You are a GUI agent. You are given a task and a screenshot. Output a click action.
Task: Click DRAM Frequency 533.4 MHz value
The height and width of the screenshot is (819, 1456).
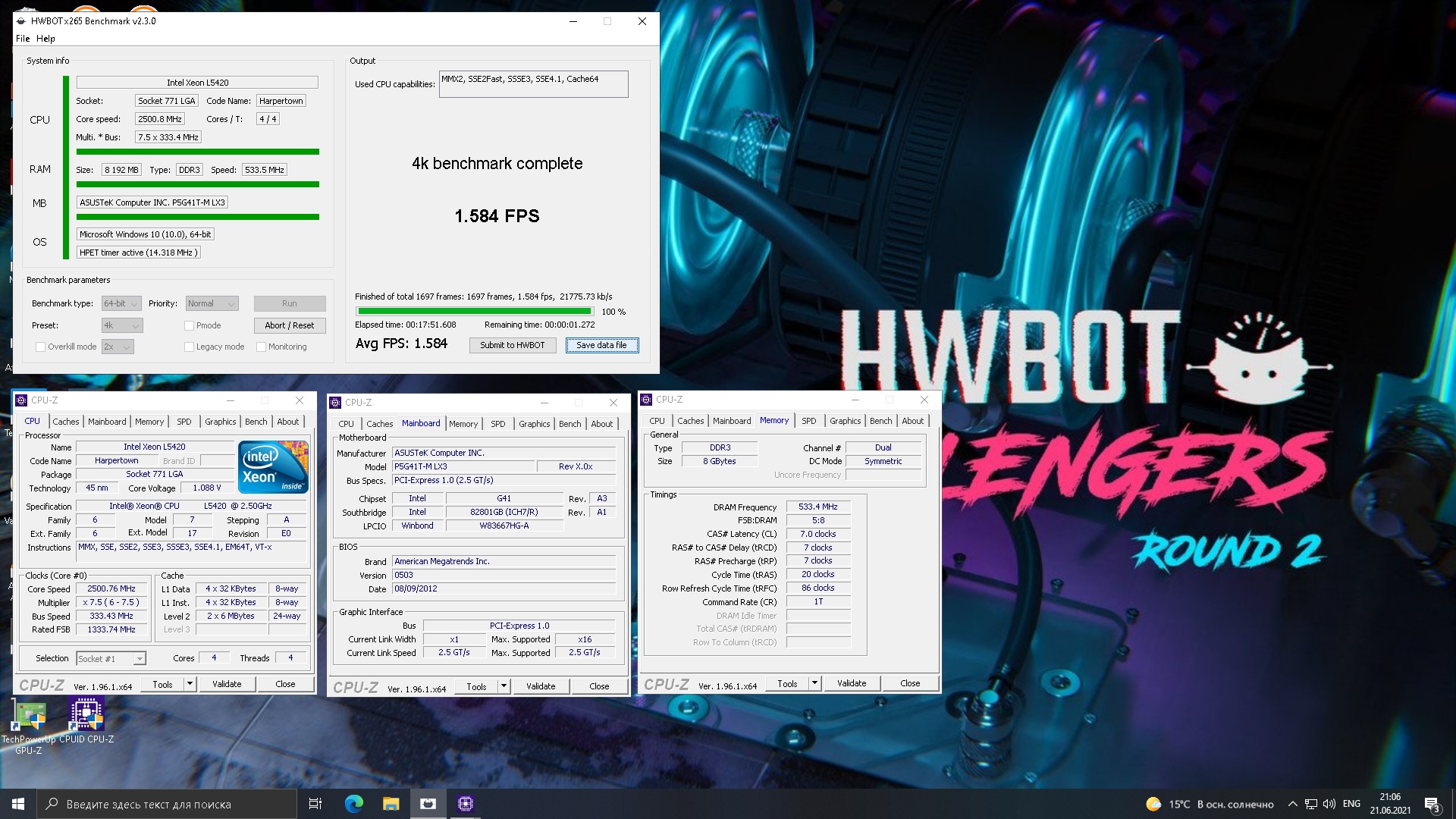point(818,507)
